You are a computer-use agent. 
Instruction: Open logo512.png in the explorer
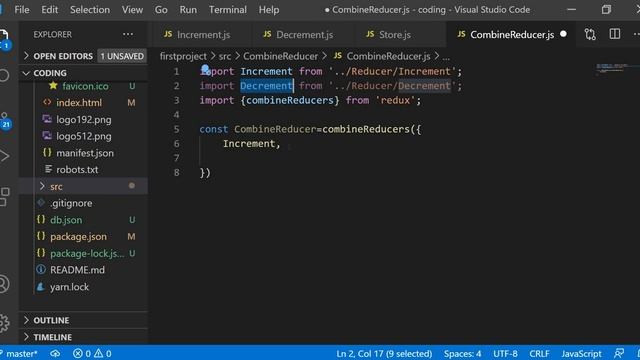pyautogui.click(x=84, y=136)
